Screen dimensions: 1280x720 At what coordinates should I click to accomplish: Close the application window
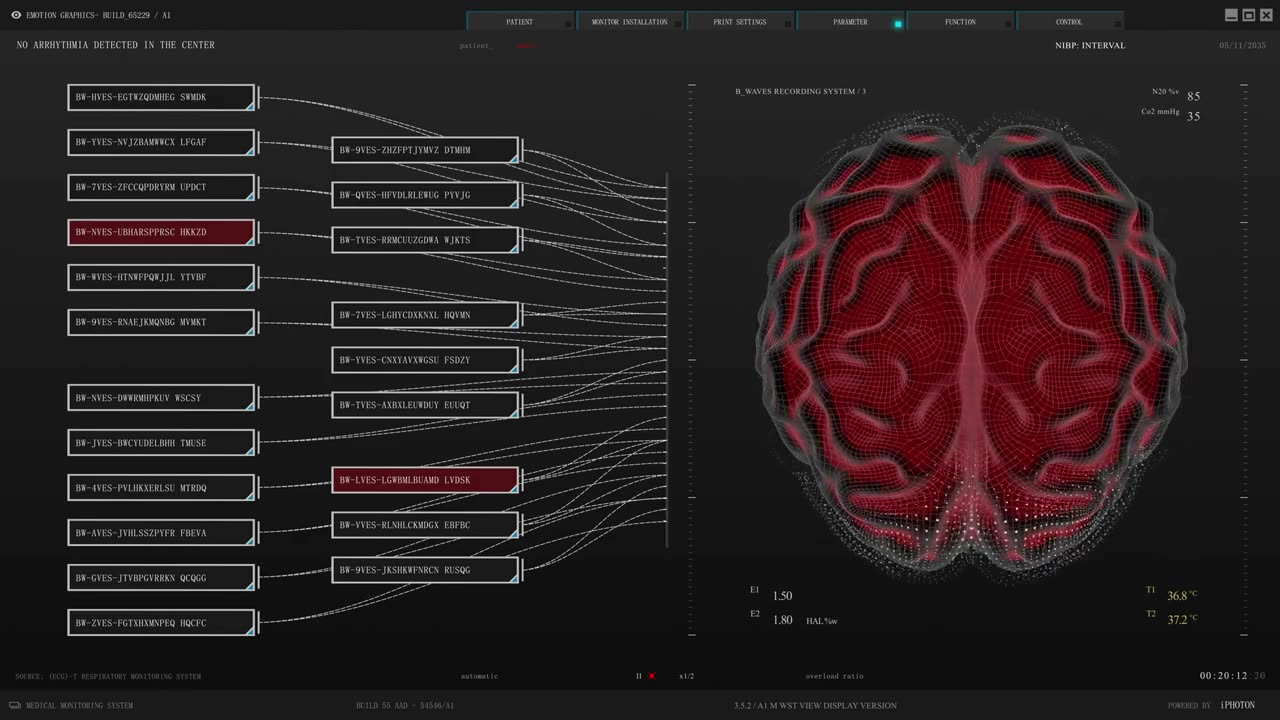point(1267,15)
